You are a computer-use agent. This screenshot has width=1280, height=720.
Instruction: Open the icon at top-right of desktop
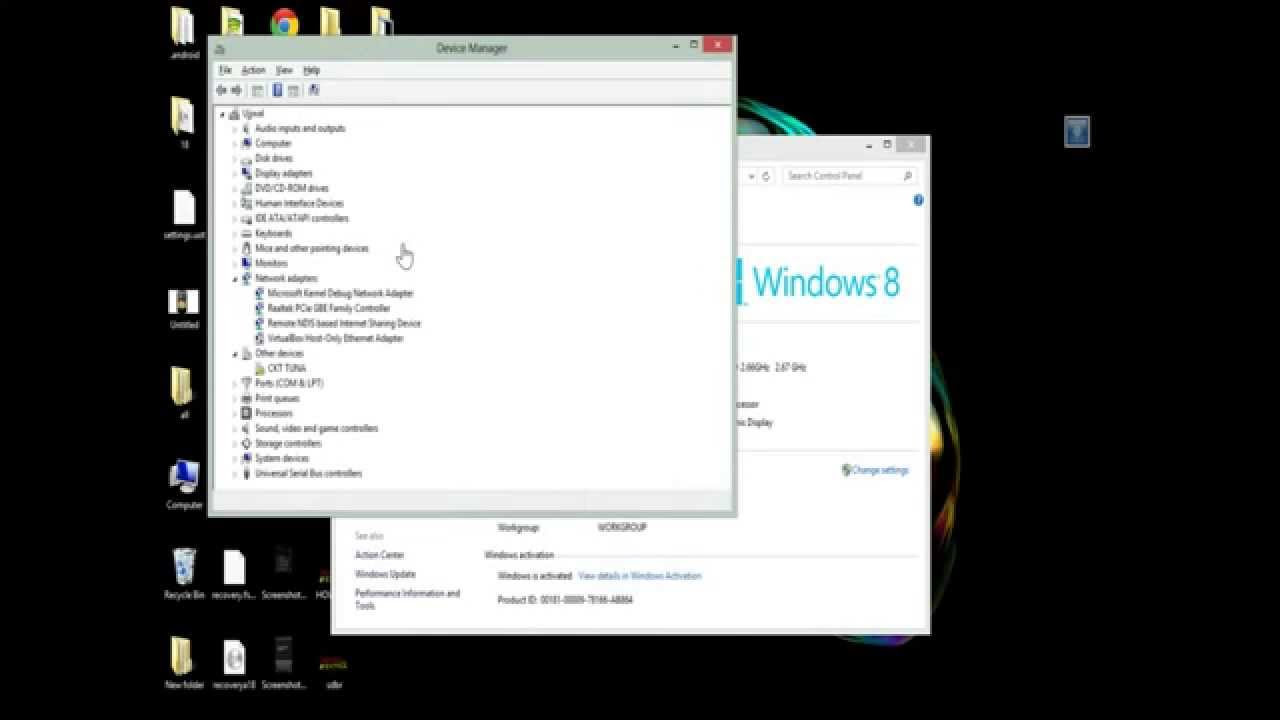(x=1077, y=132)
